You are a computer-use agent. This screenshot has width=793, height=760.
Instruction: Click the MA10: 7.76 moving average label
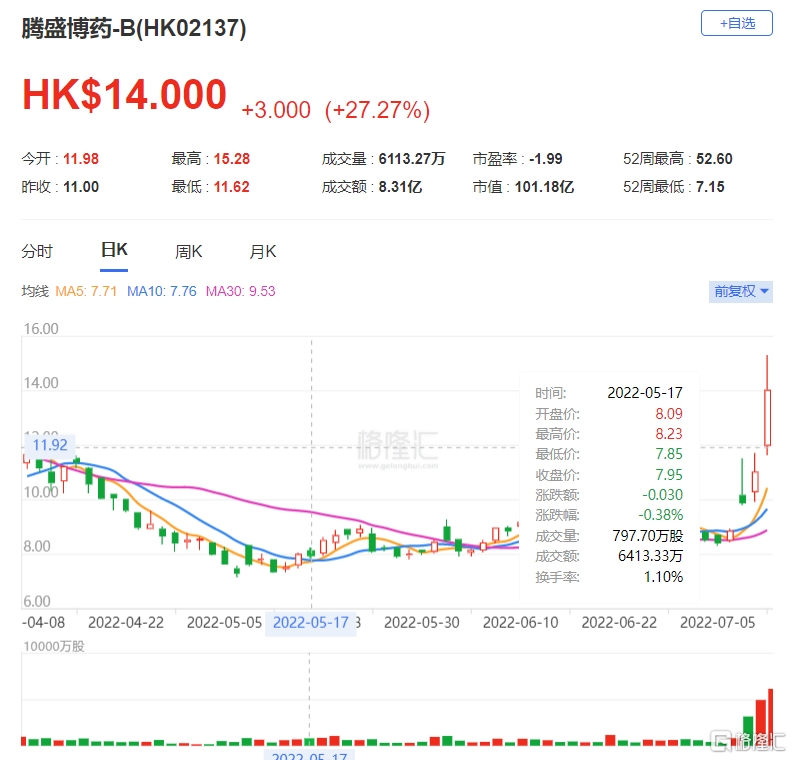click(x=161, y=291)
